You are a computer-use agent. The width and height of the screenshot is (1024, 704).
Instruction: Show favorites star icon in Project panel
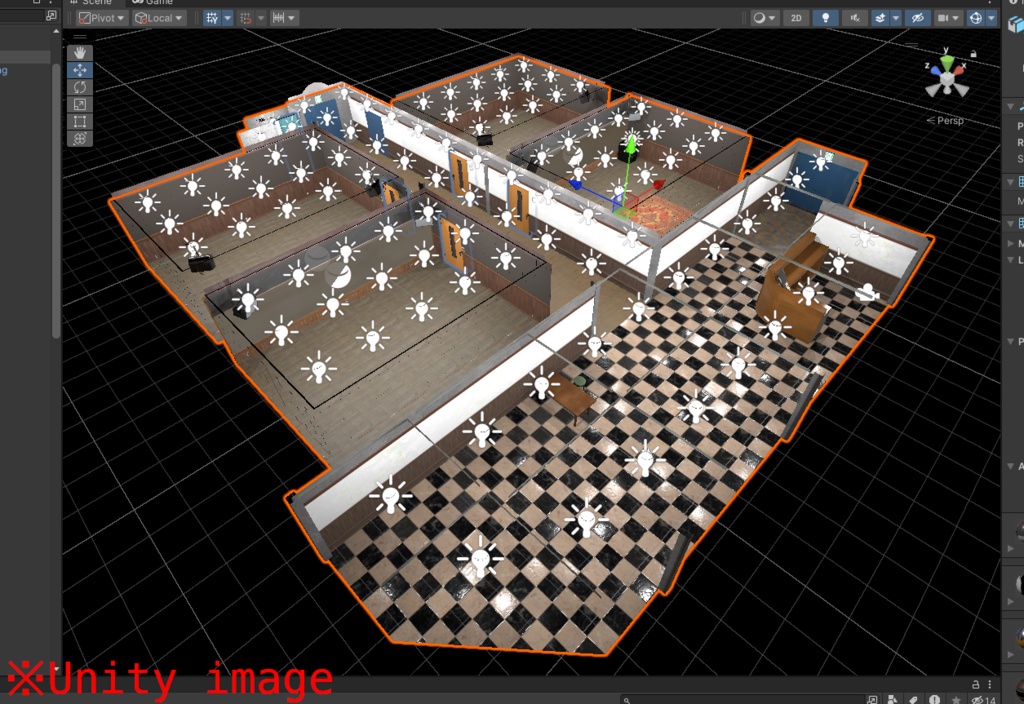[x=956, y=699]
